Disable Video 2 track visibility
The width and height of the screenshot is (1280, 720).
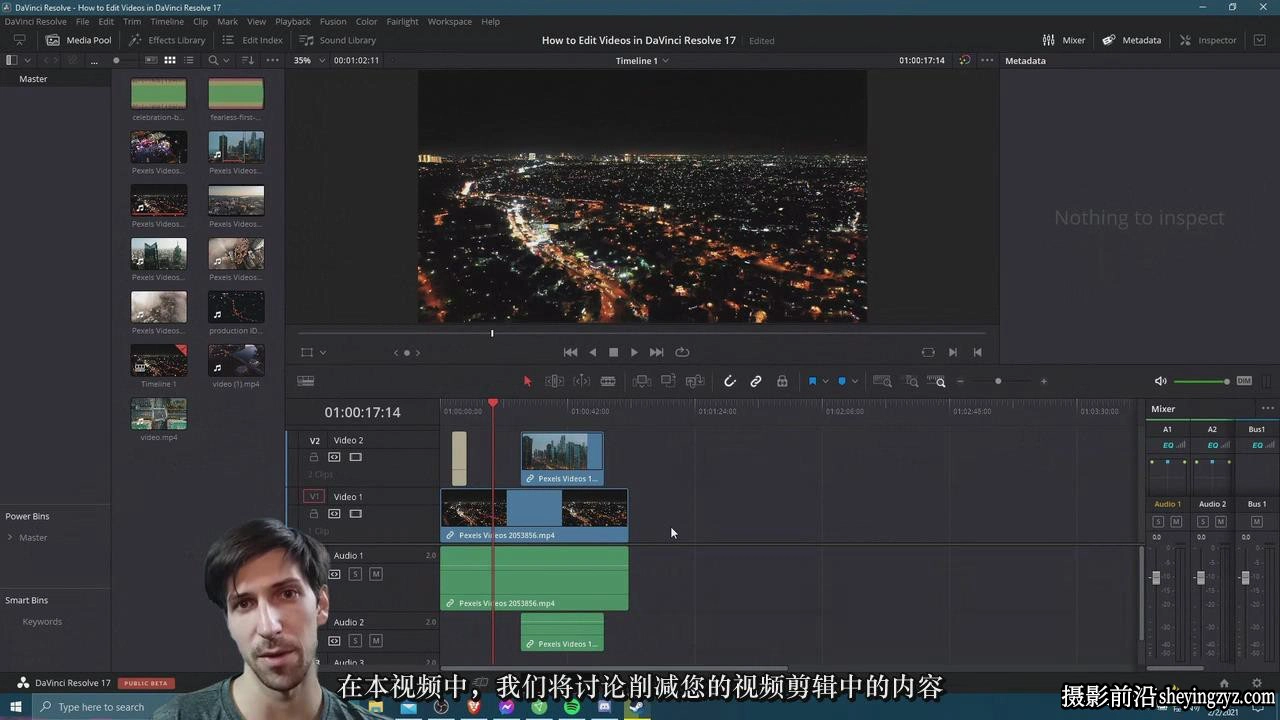pos(355,457)
